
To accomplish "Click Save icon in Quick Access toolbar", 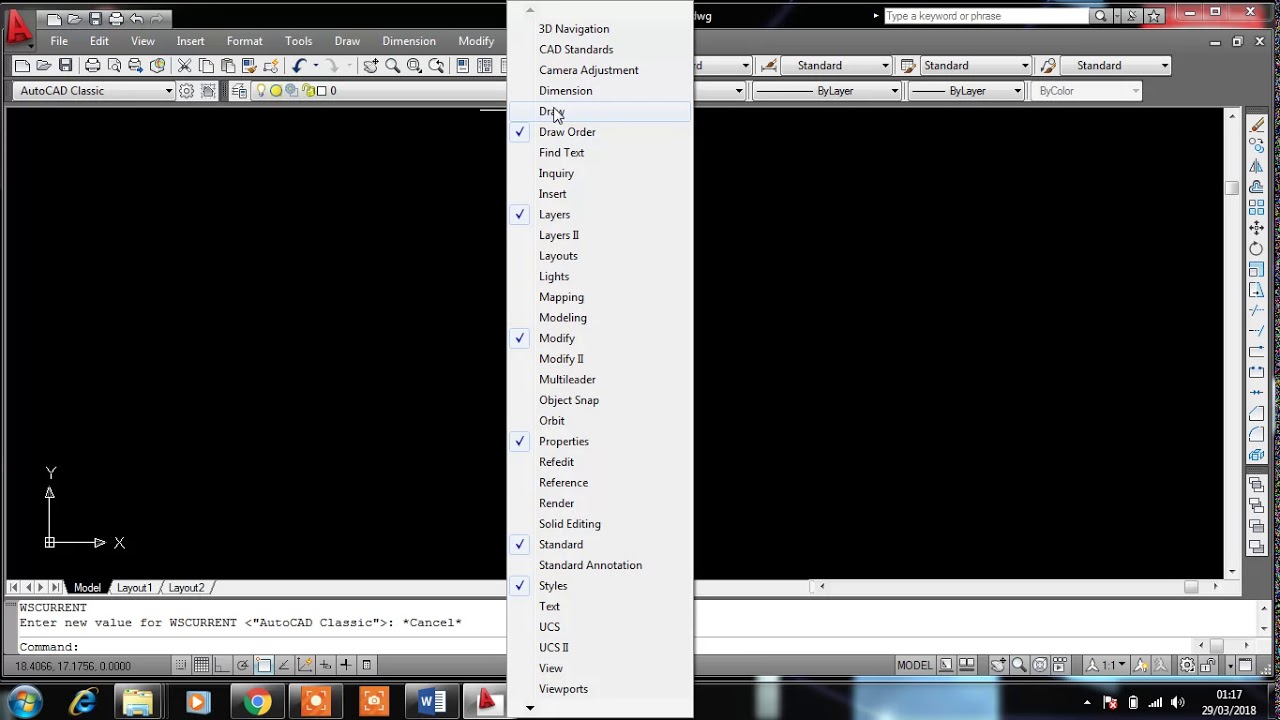I will 95,18.
